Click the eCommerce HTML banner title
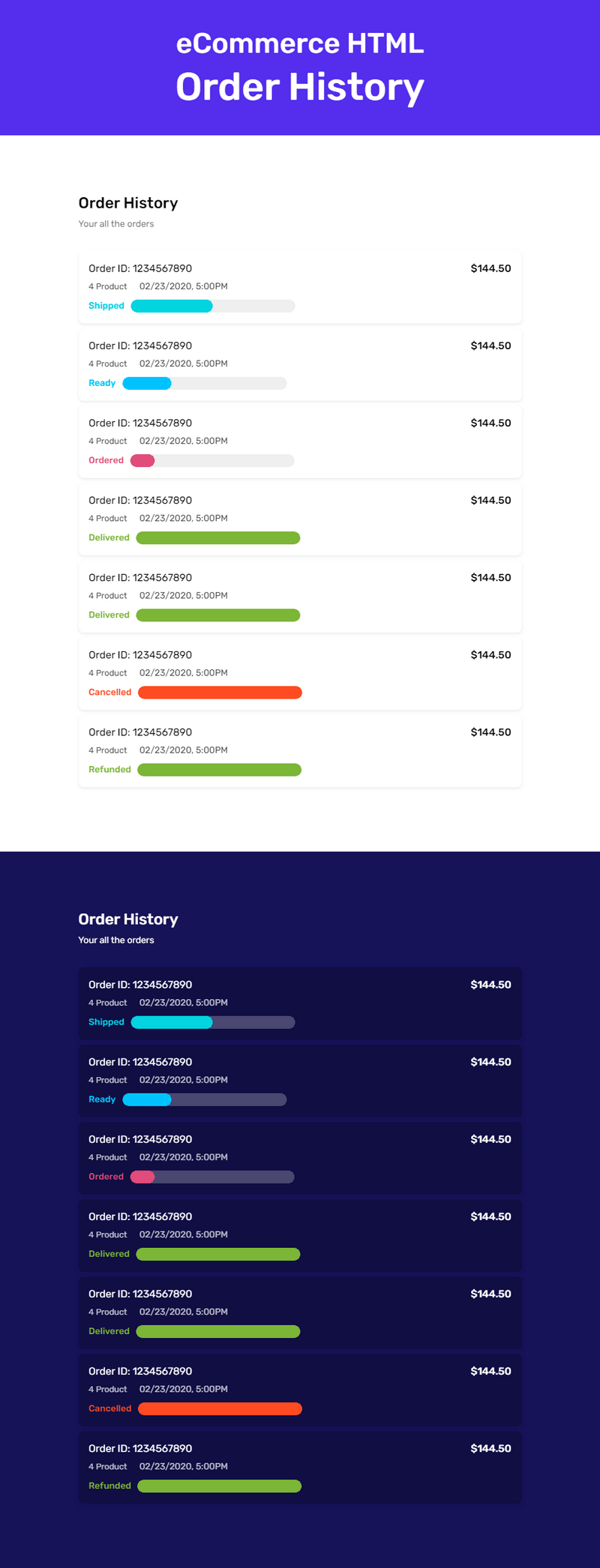Screen dimensions: 600x1568 tap(300, 43)
